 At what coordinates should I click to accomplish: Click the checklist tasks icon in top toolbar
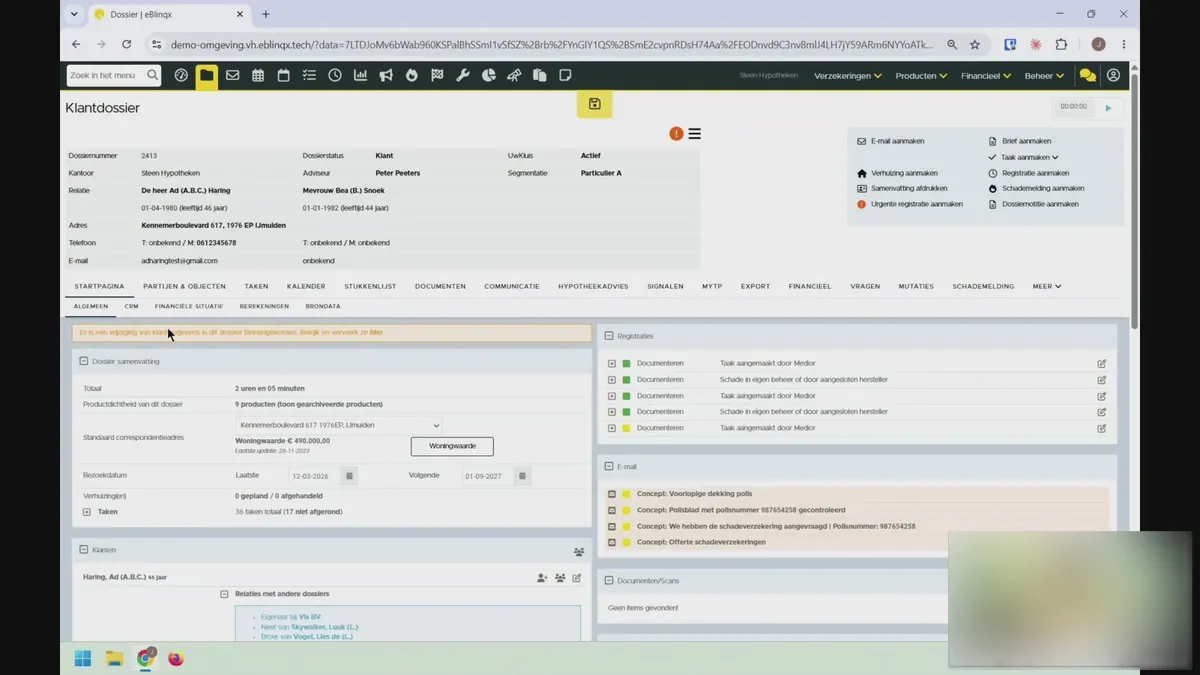pyautogui.click(x=309, y=75)
